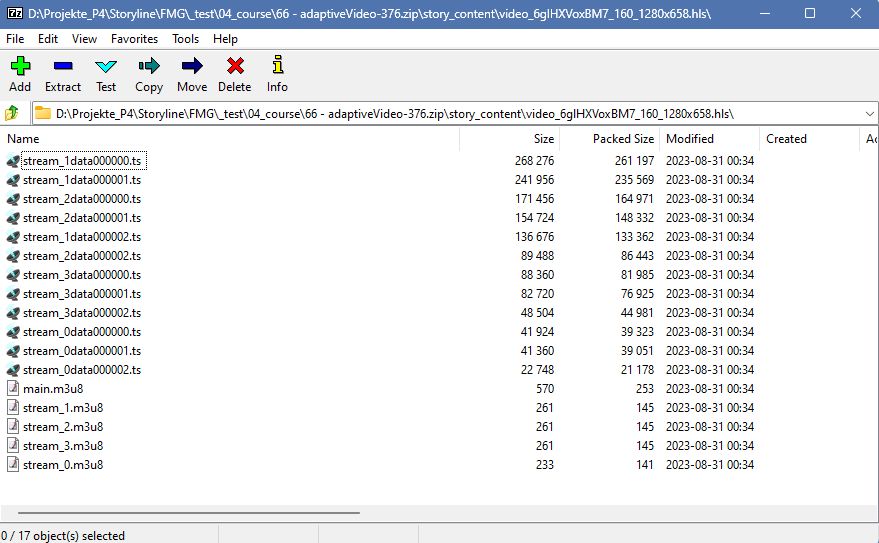
Task: Go up one folder level icon
Action: [12, 113]
